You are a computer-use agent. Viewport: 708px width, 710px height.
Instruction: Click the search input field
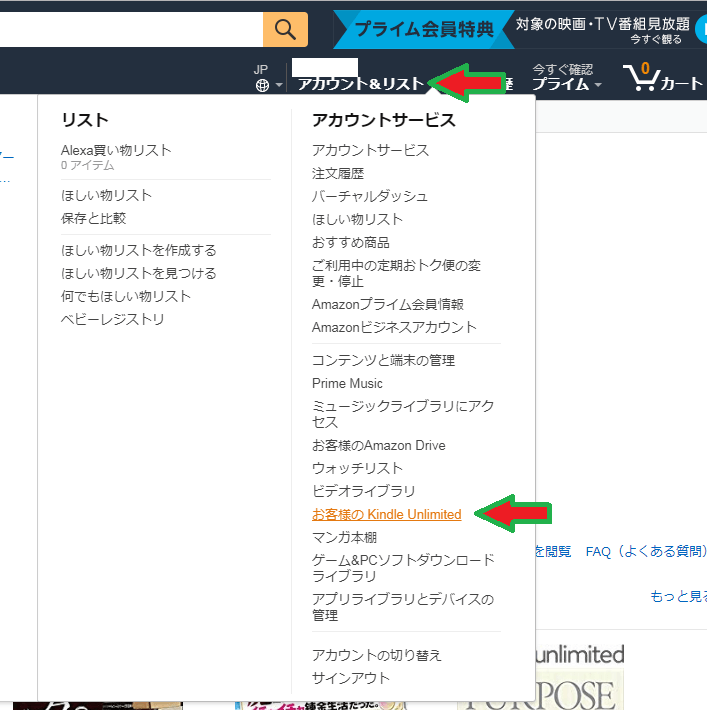click(x=131, y=29)
